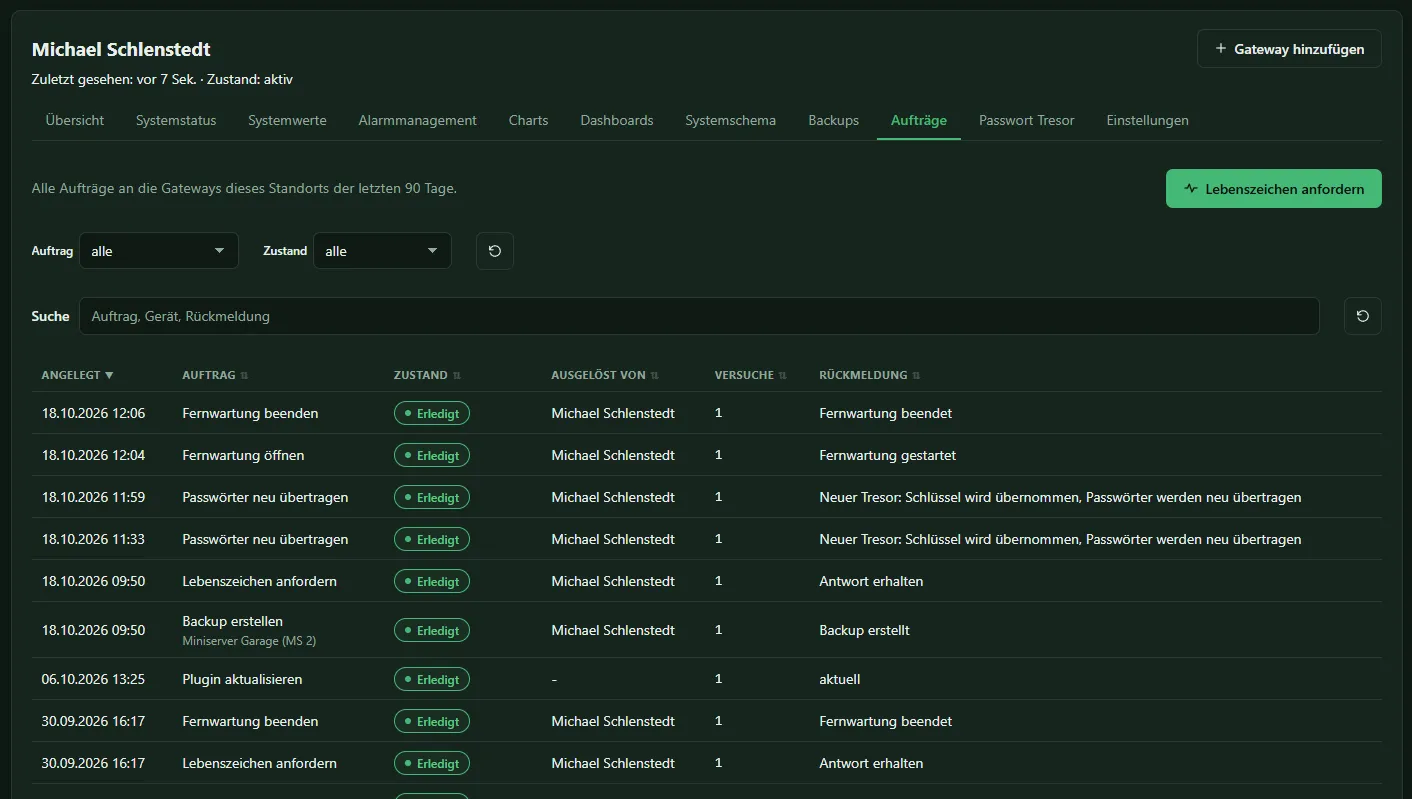Open the Passwort Tresor tab

coord(1027,120)
